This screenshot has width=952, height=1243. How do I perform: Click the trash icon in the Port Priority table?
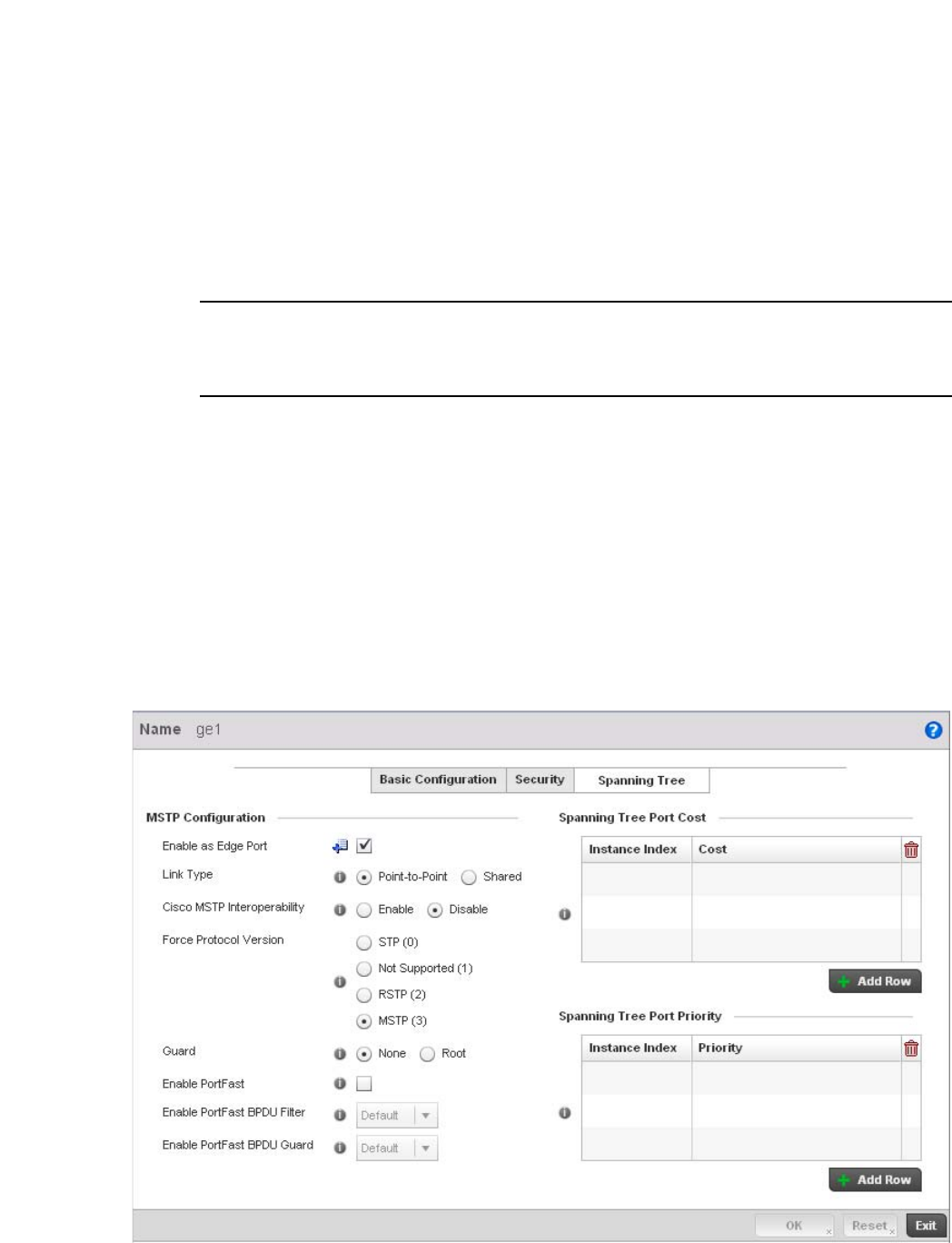pyautogui.click(x=911, y=1049)
